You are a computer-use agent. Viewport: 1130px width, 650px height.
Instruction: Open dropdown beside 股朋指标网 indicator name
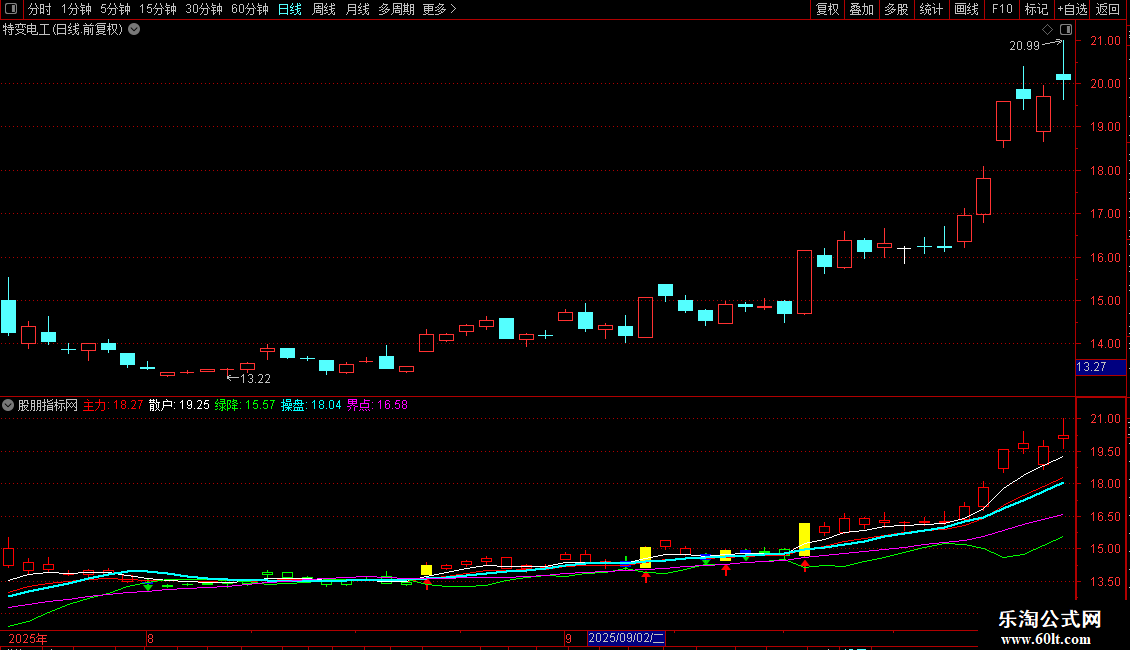pyautogui.click(x=8, y=405)
